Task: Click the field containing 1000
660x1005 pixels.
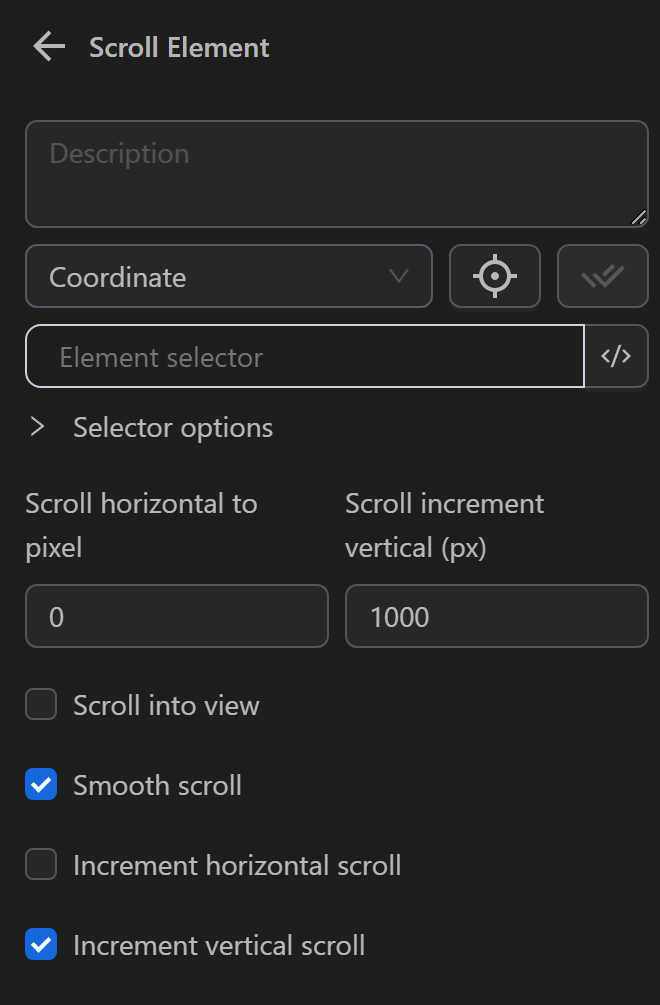Action: (x=496, y=616)
